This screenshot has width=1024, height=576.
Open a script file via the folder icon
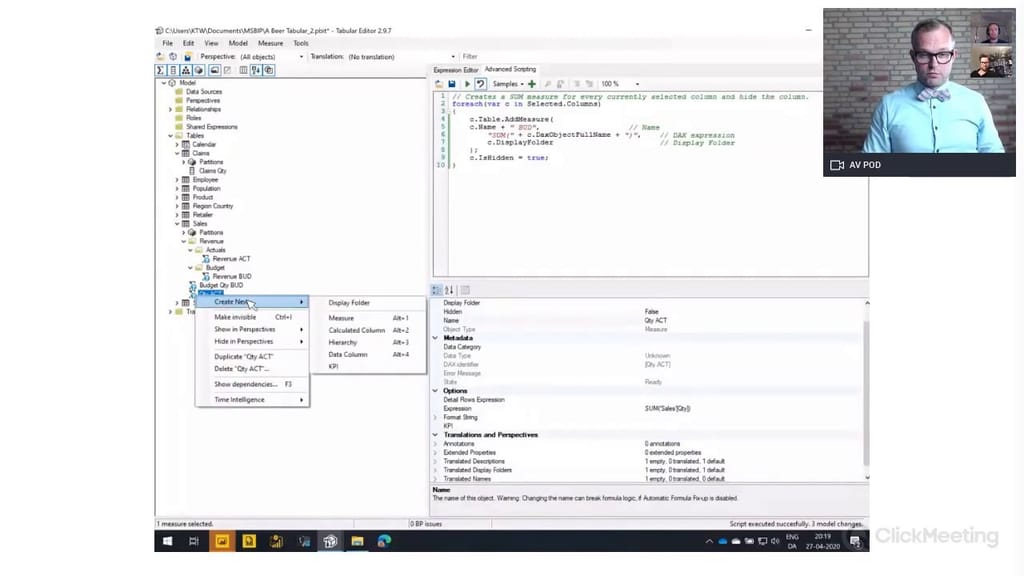pyautogui.click(x=440, y=84)
